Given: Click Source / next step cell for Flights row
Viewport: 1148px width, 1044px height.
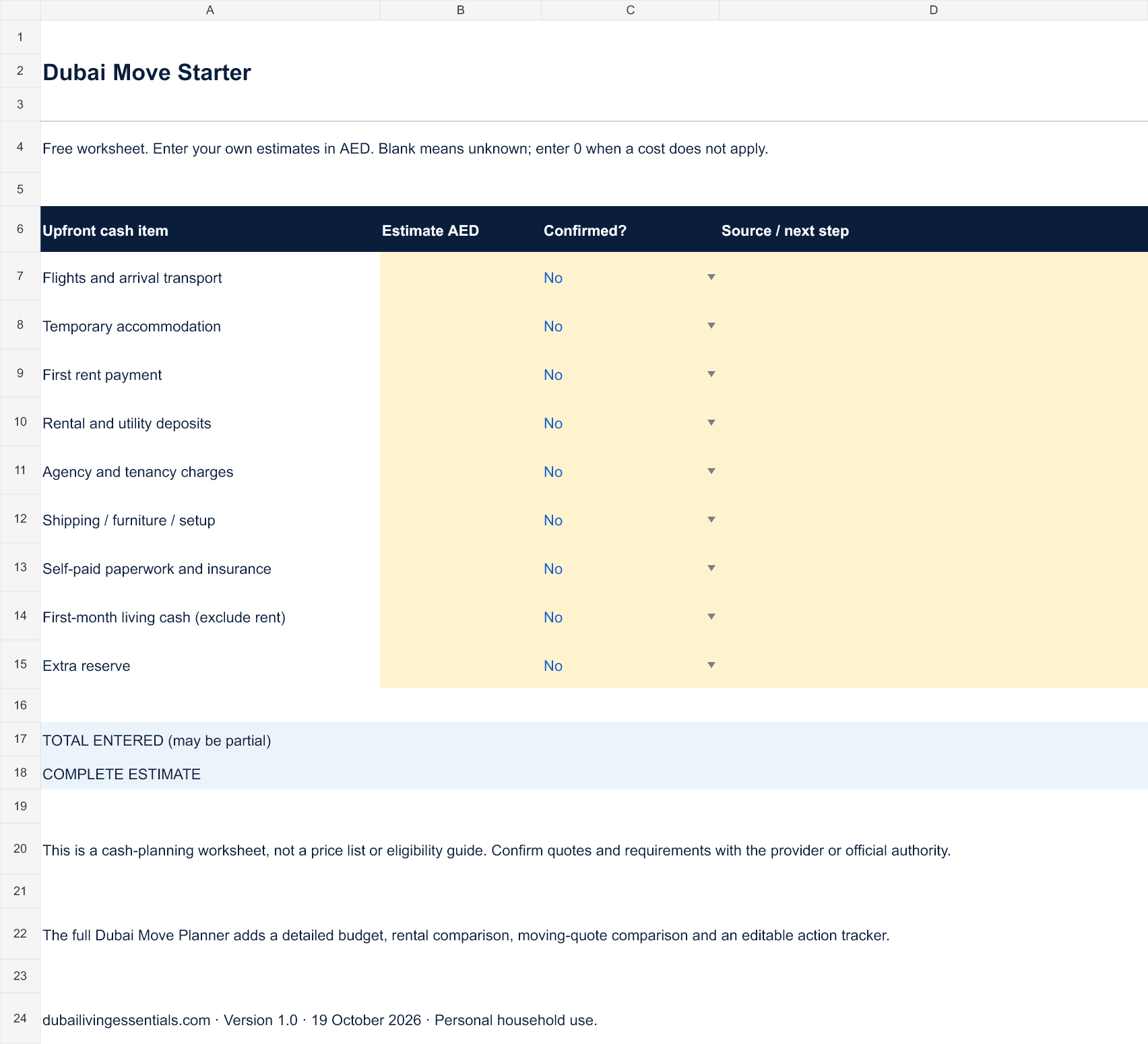Looking at the screenshot, I should pos(934,276).
